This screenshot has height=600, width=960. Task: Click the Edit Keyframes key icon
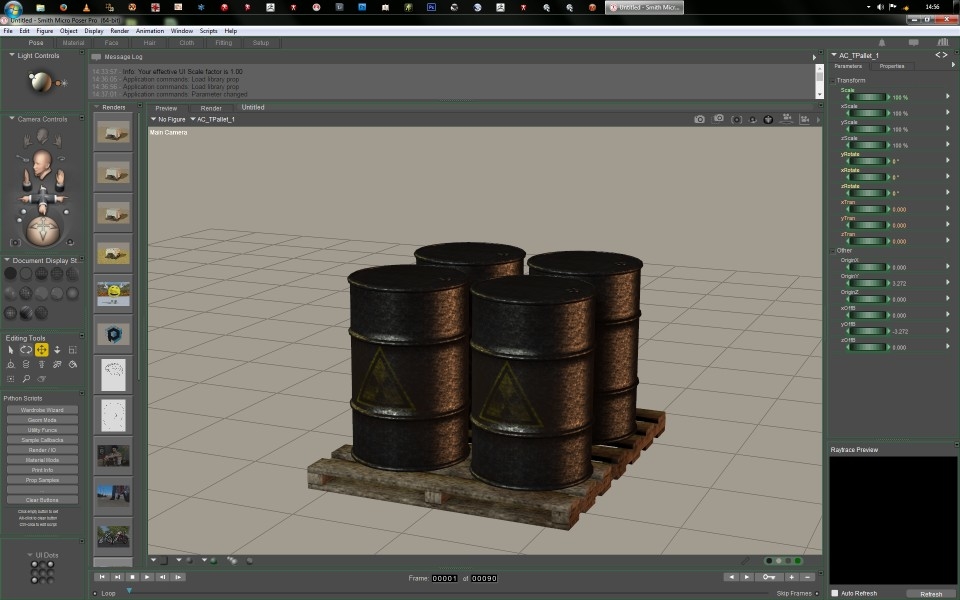[769, 577]
